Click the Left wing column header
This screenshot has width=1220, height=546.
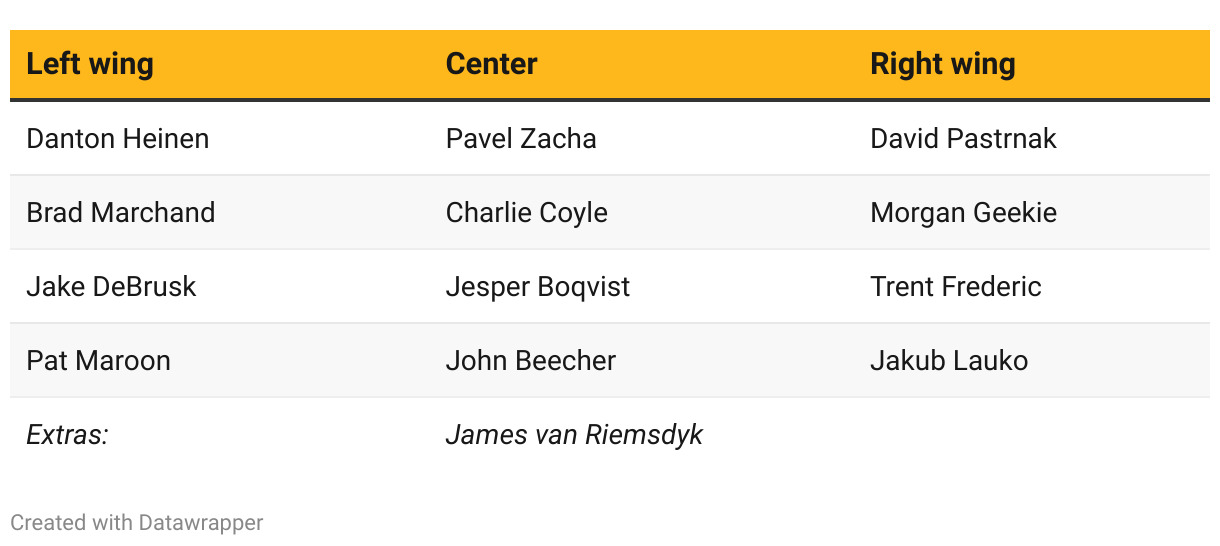click(x=90, y=64)
